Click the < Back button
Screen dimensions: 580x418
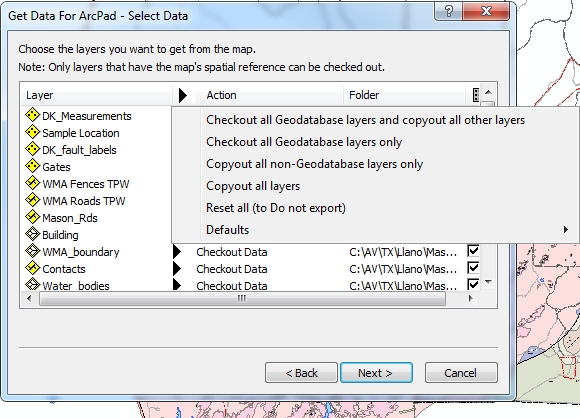(x=301, y=373)
